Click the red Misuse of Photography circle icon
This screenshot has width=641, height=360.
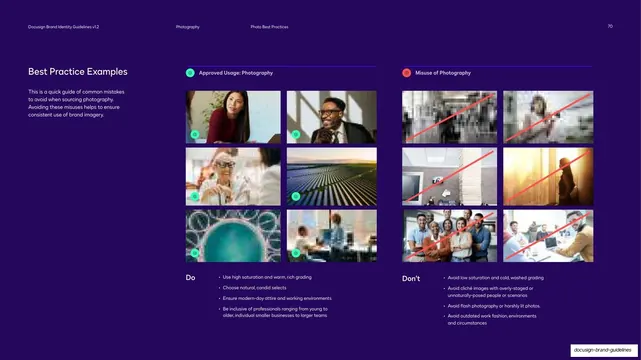pos(406,73)
